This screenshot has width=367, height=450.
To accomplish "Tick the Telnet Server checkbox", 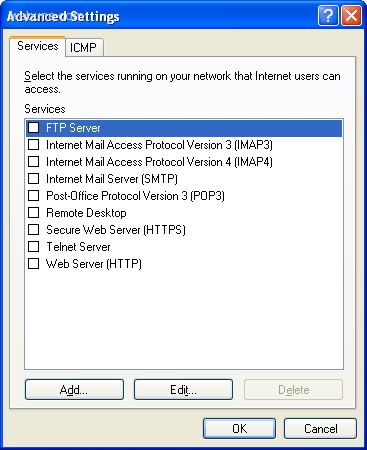I will pos(34,247).
